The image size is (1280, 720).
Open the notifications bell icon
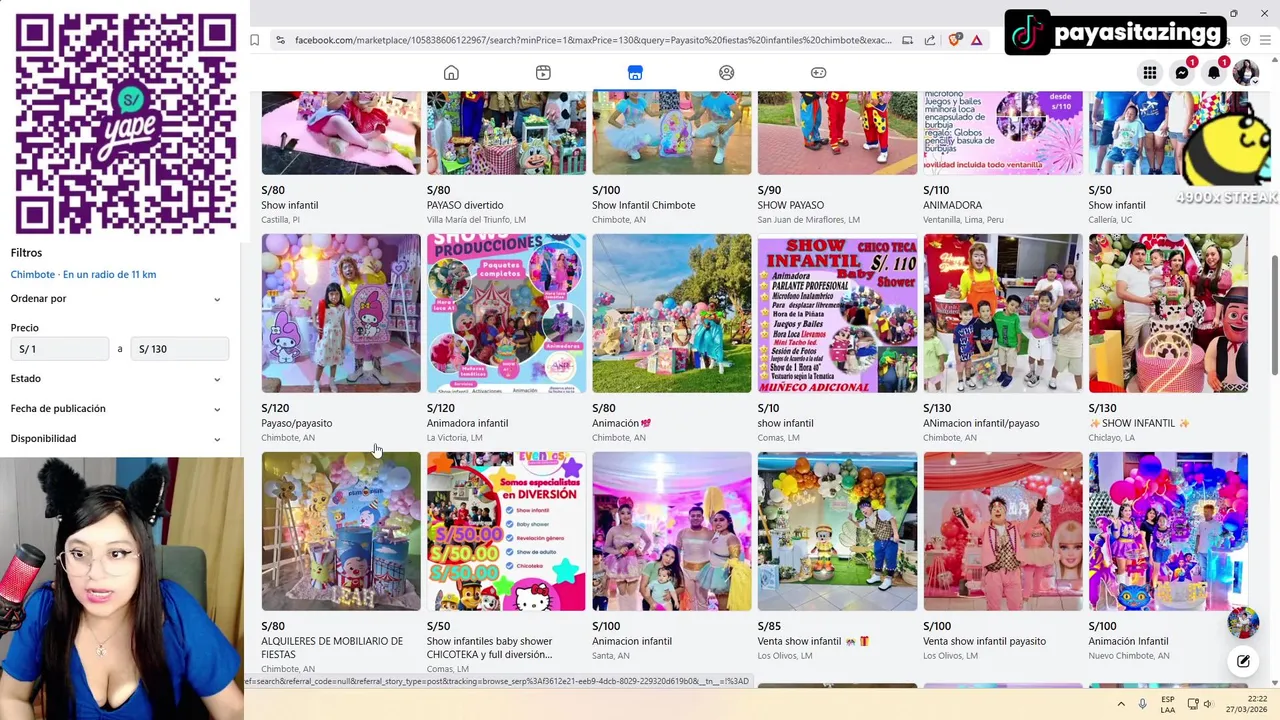[x=1214, y=73]
